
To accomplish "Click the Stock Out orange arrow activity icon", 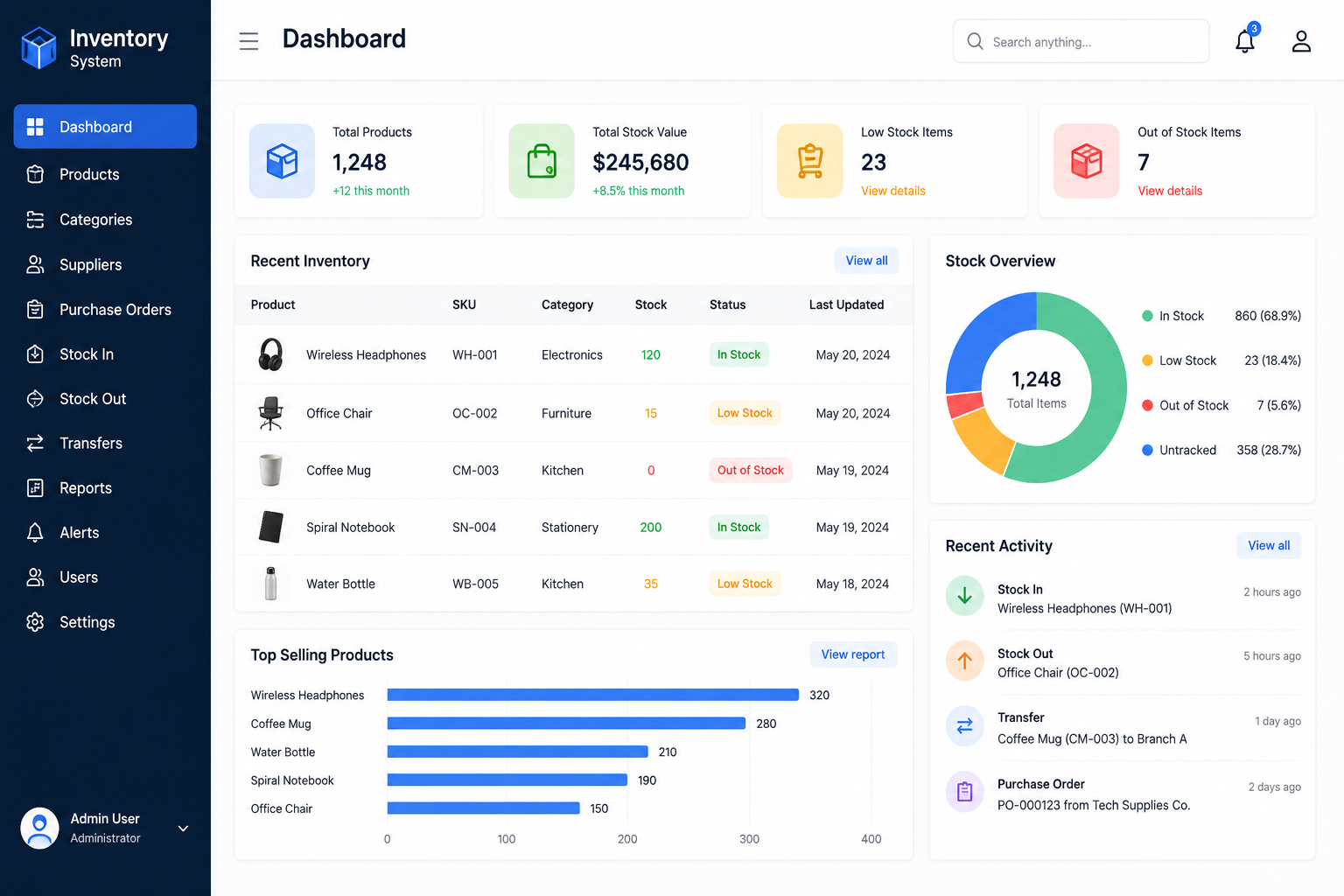I will pyautogui.click(x=965, y=661).
